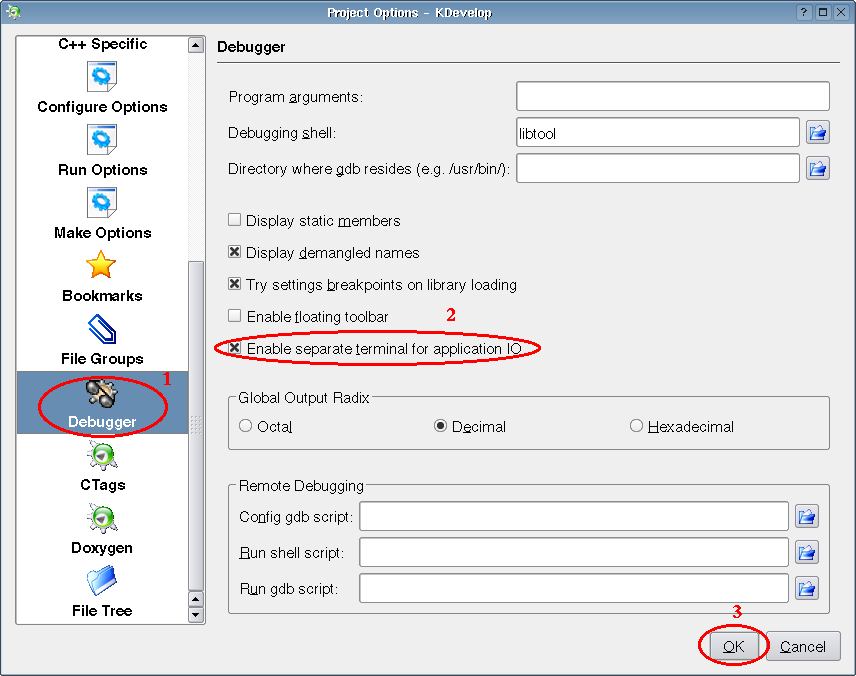The height and width of the screenshot is (676, 856).
Task: Select the Bookmarks star icon
Action: click(x=102, y=265)
